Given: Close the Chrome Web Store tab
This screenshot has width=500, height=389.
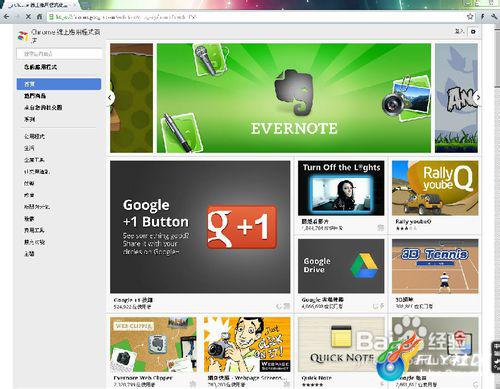Looking at the screenshot, I should coord(75,4).
